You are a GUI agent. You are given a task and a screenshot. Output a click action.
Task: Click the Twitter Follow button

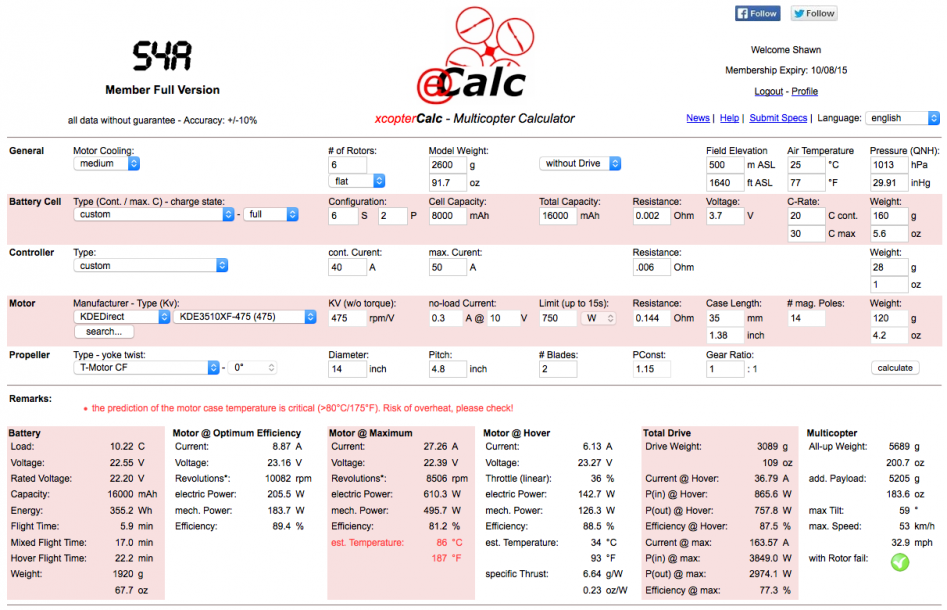pos(814,13)
